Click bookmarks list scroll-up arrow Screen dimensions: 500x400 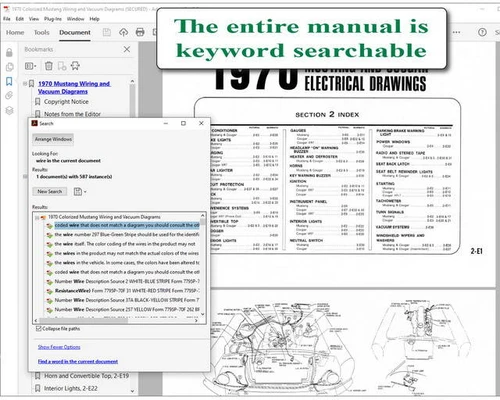pos(132,81)
